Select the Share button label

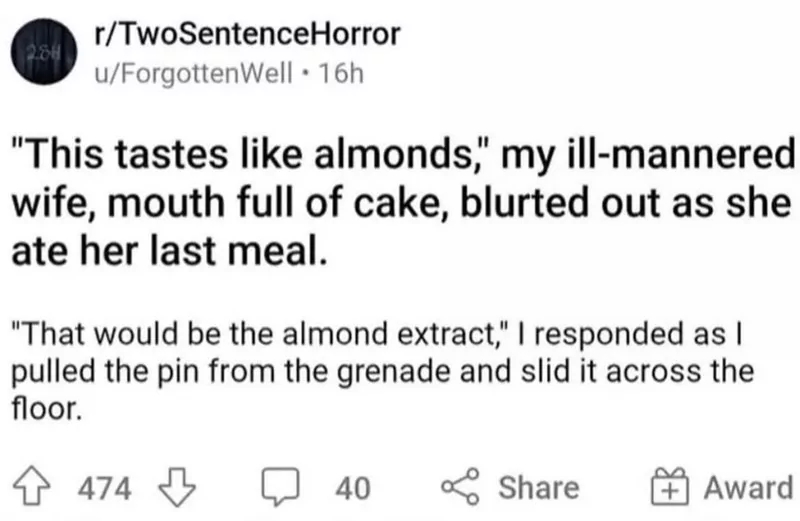[539, 487]
